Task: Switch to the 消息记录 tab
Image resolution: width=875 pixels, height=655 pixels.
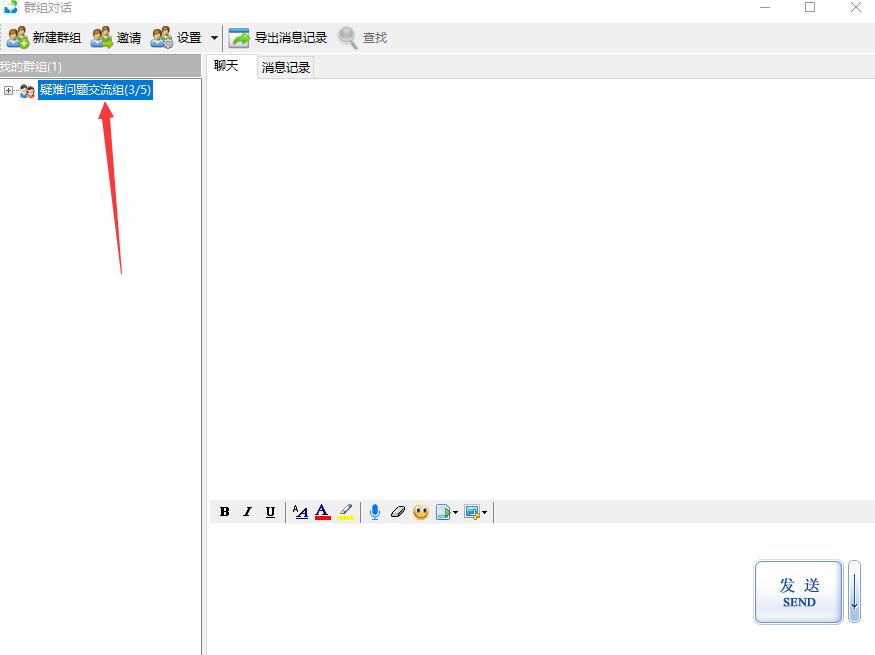Action: (x=286, y=67)
